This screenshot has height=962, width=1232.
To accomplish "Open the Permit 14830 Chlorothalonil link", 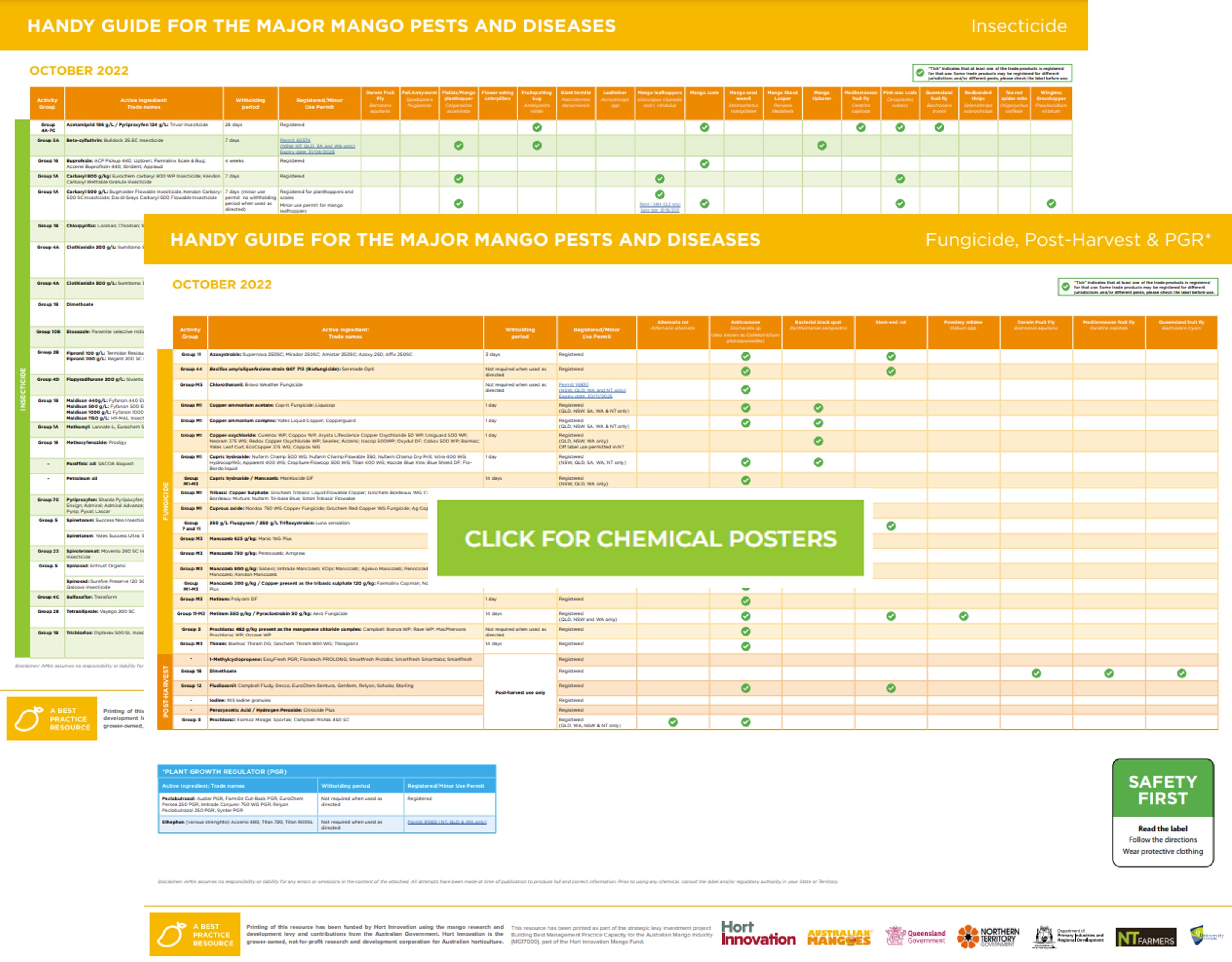I will (574, 384).
